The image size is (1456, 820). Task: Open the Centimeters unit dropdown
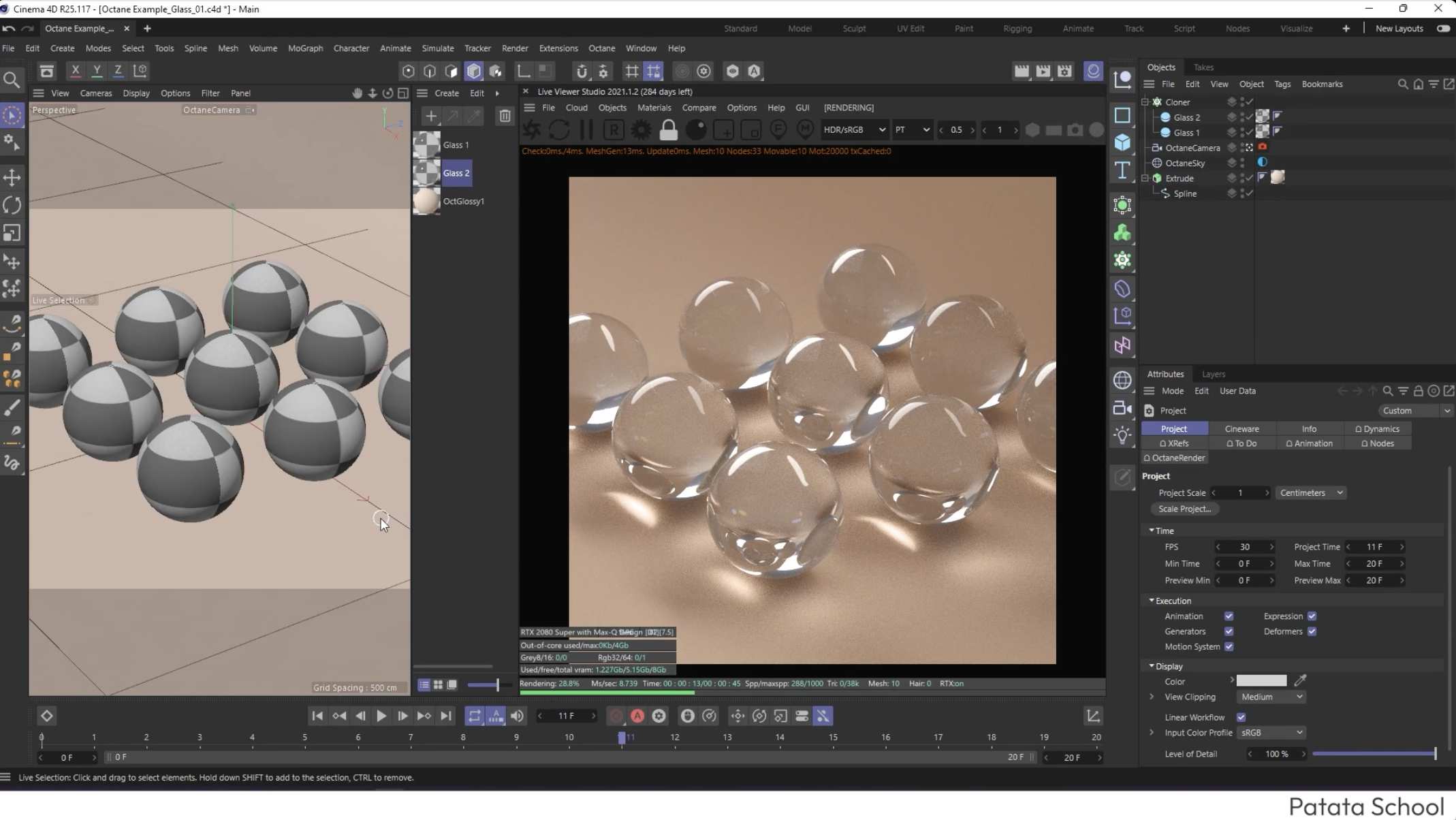point(1311,492)
